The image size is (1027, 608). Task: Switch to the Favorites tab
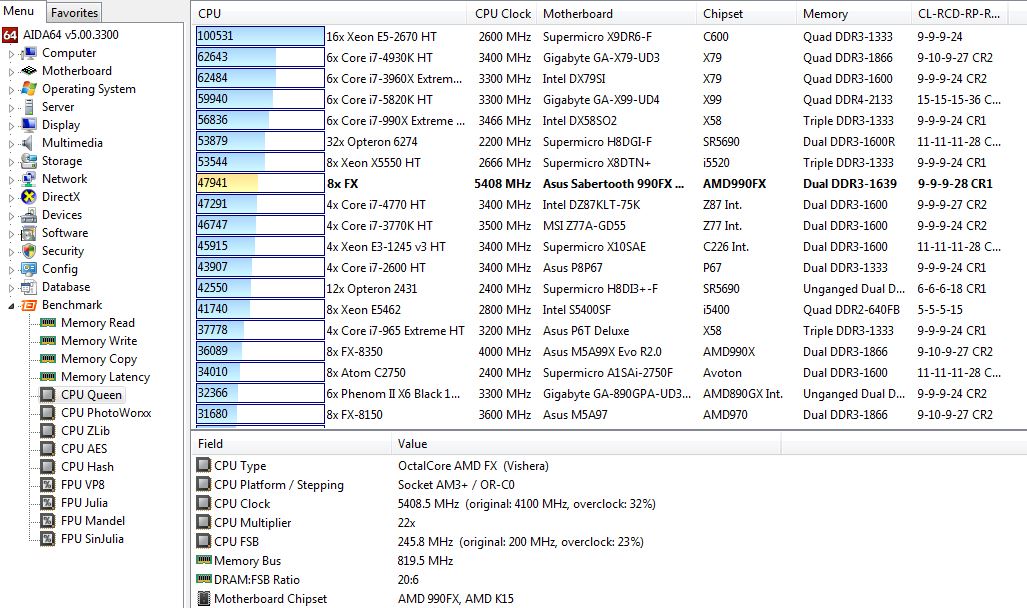pyautogui.click(x=74, y=12)
